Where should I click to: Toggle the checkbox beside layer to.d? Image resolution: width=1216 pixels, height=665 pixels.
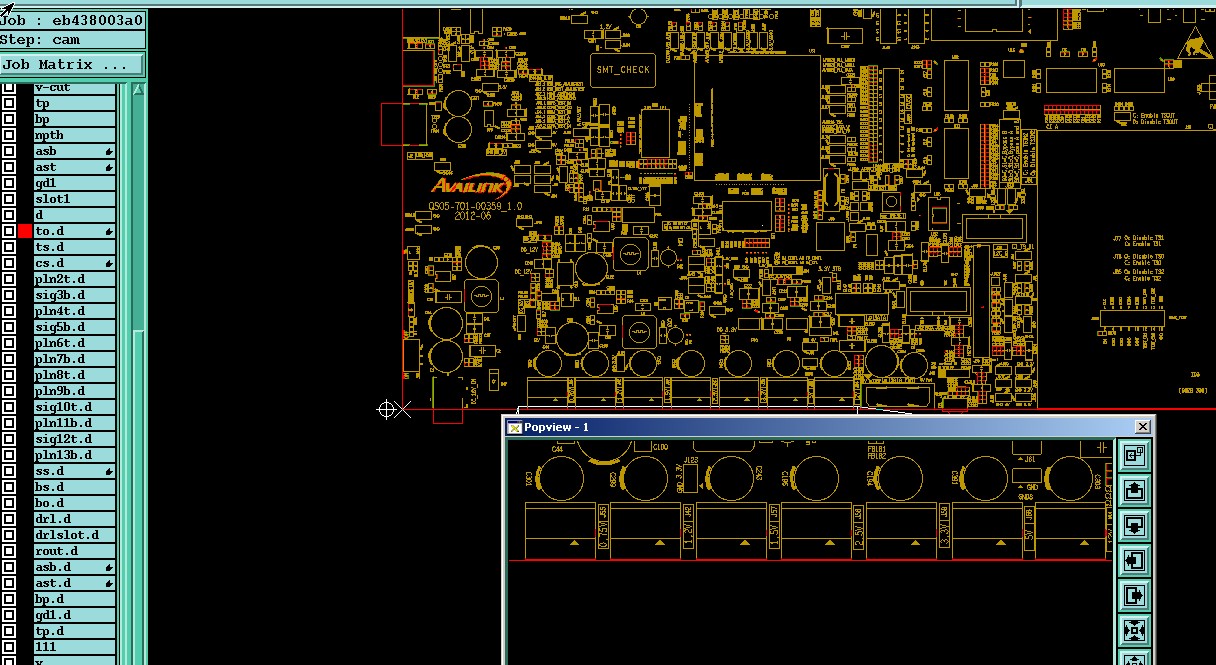pyautogui.click(x=9, y=231)
